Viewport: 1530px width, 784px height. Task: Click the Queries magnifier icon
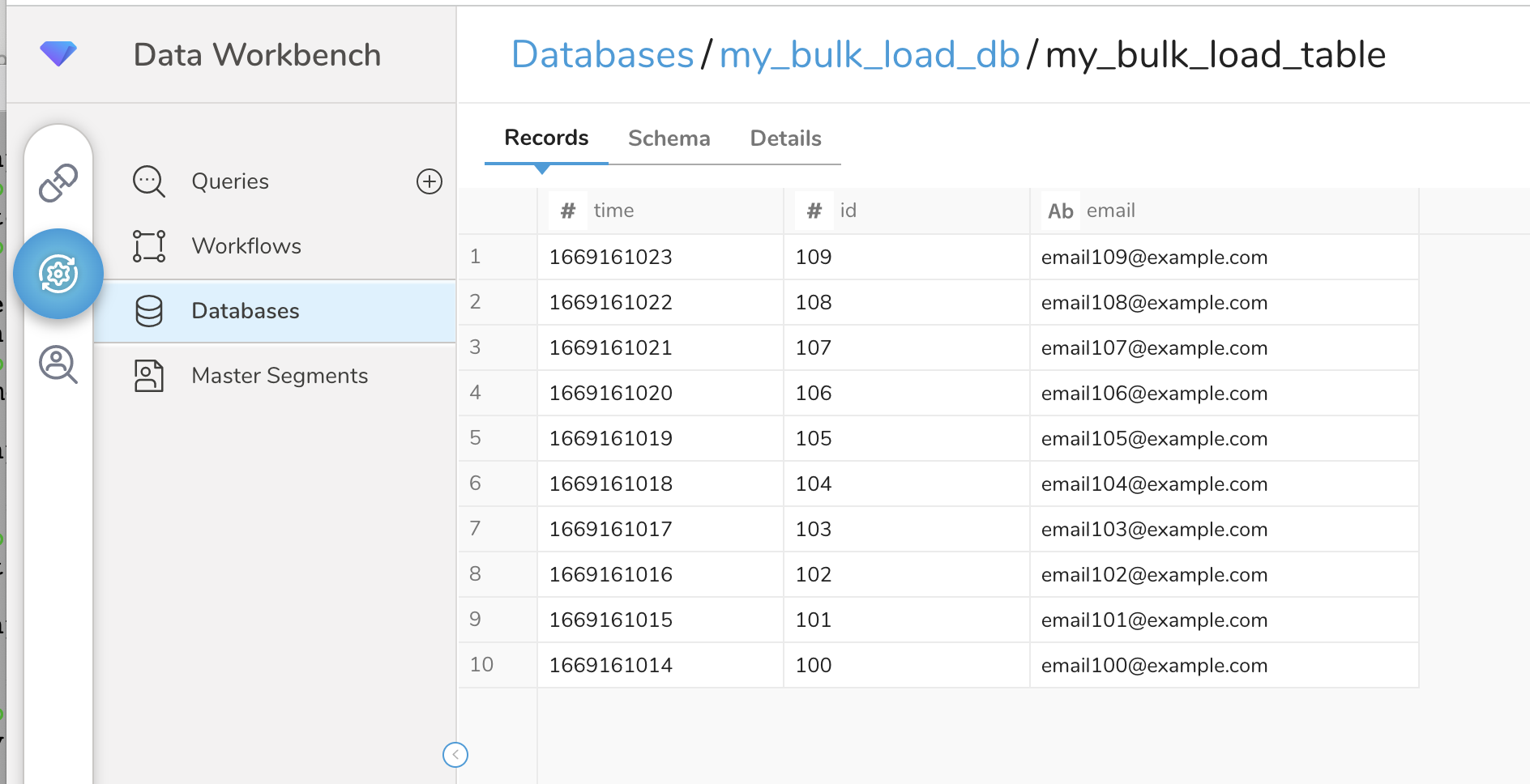click(149, 181)
